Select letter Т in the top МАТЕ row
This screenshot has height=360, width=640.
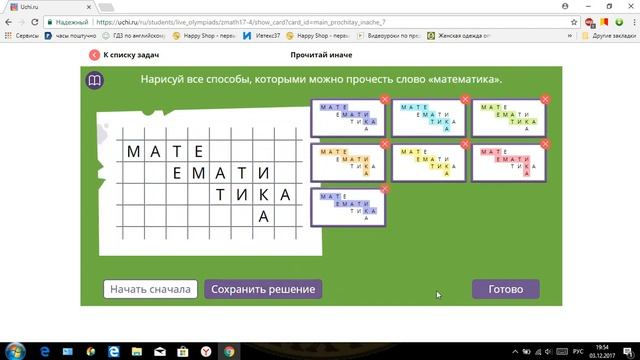[177, 151]
